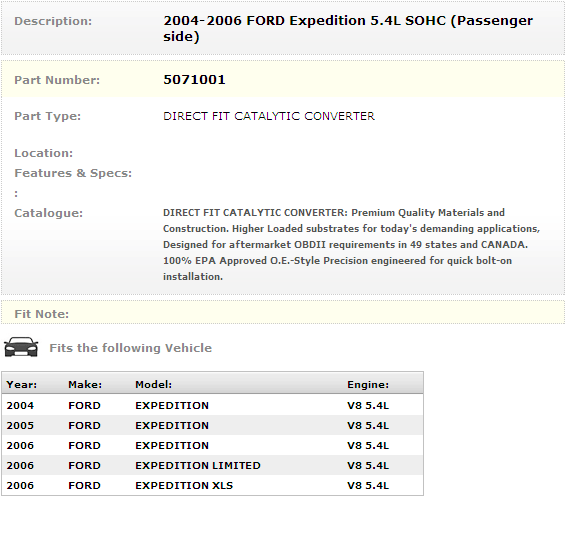The image size is (570, 536).
Task: Click the Engine column header
Action: [368, 384]
